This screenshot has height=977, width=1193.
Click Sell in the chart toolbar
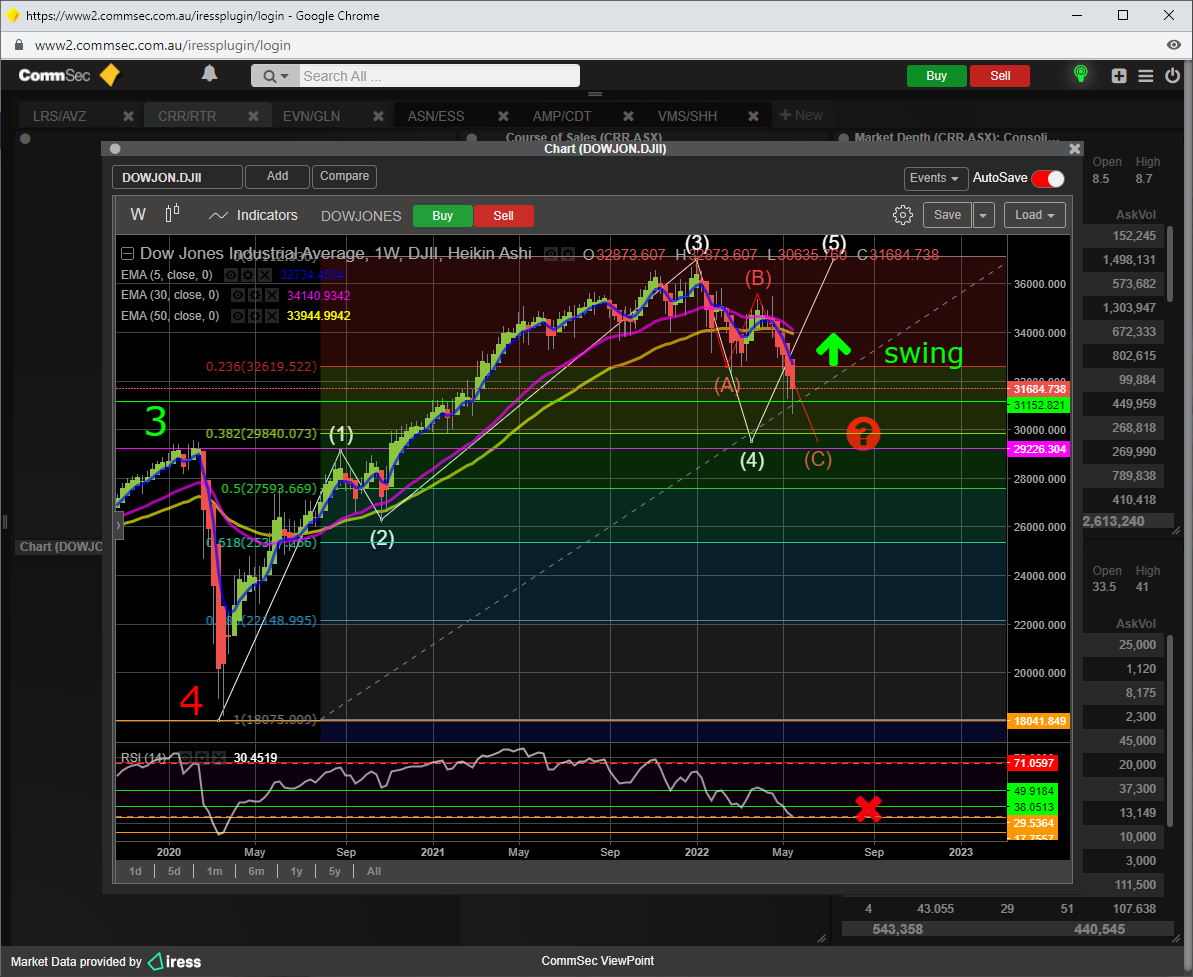tap(503, 216)
